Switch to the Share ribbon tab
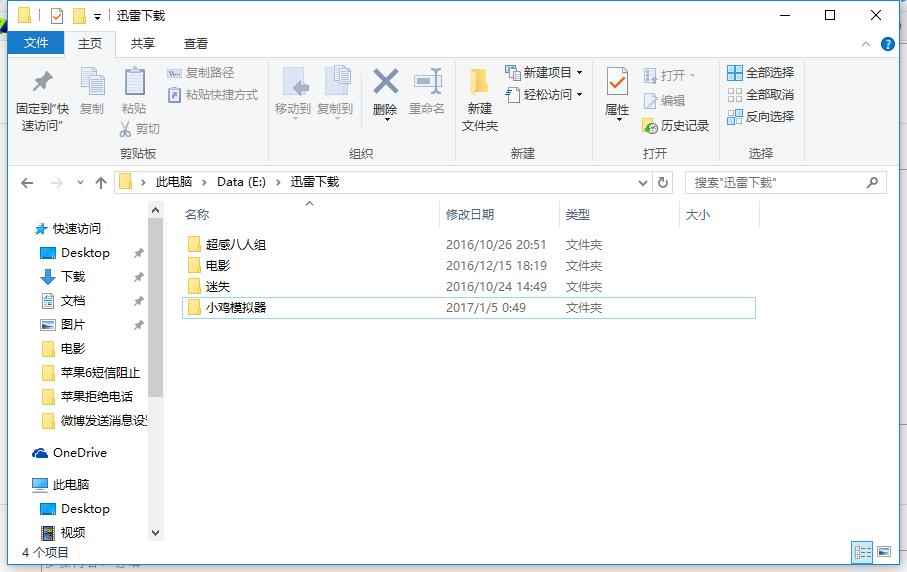This screenshot has height=572, width=907. (x=143, y=43)
